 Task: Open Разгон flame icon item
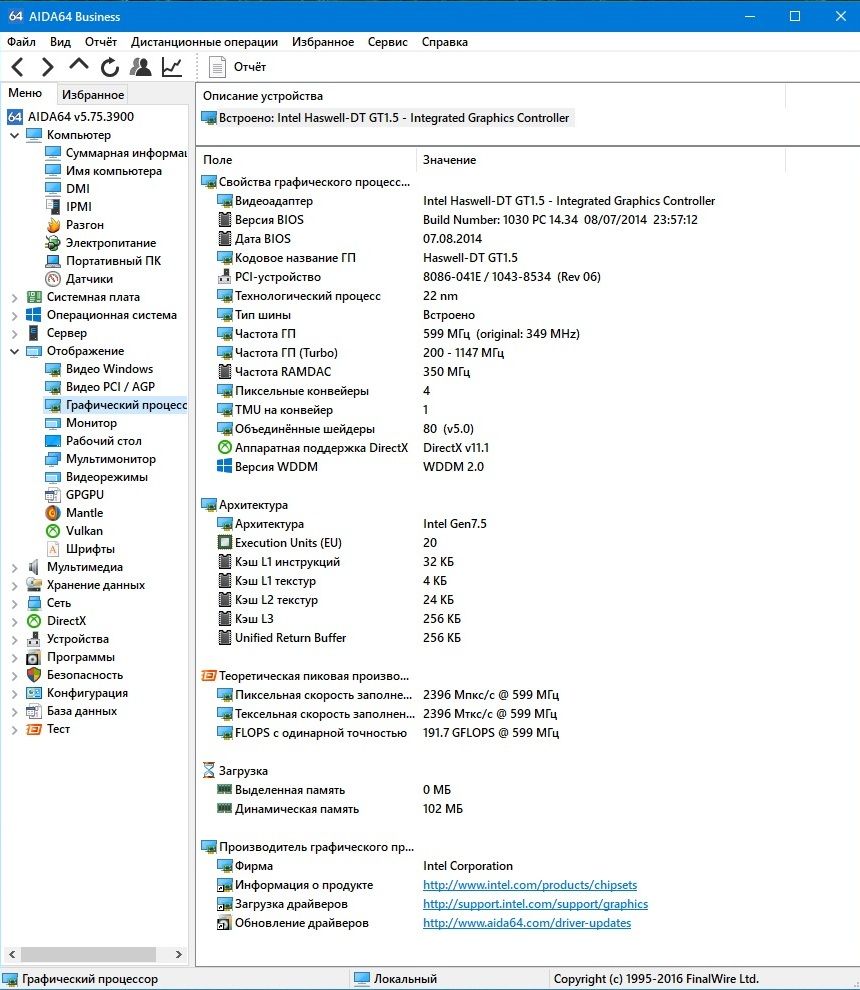tap(75, 225)
